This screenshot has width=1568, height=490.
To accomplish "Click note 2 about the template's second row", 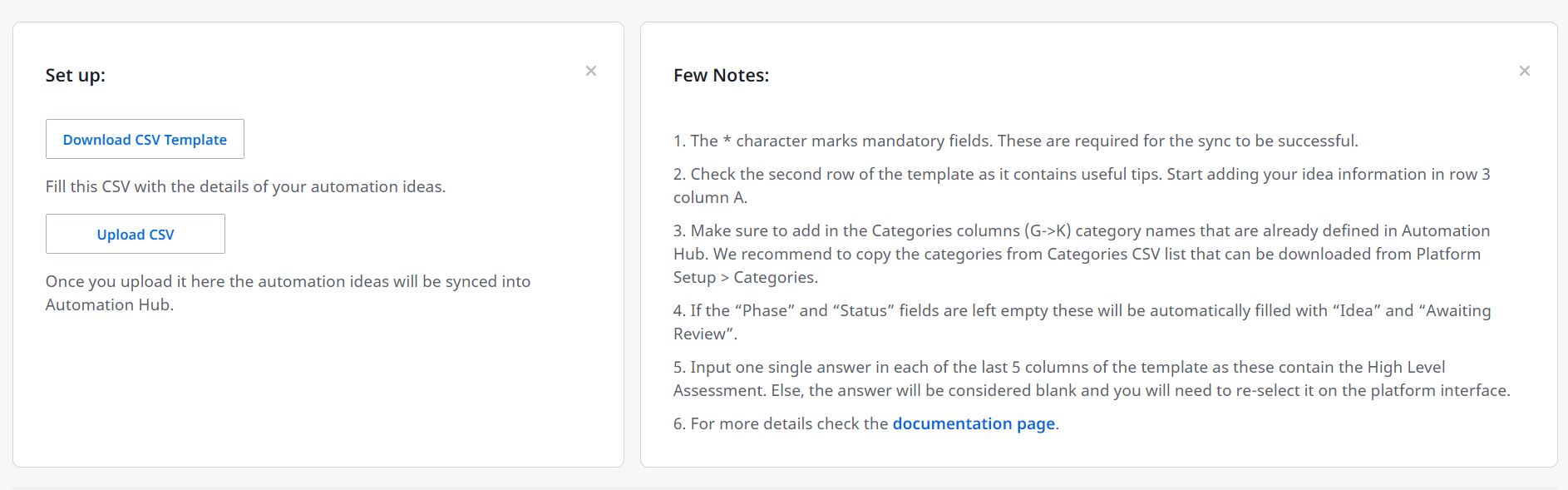I will click(x=1082, y=186).
